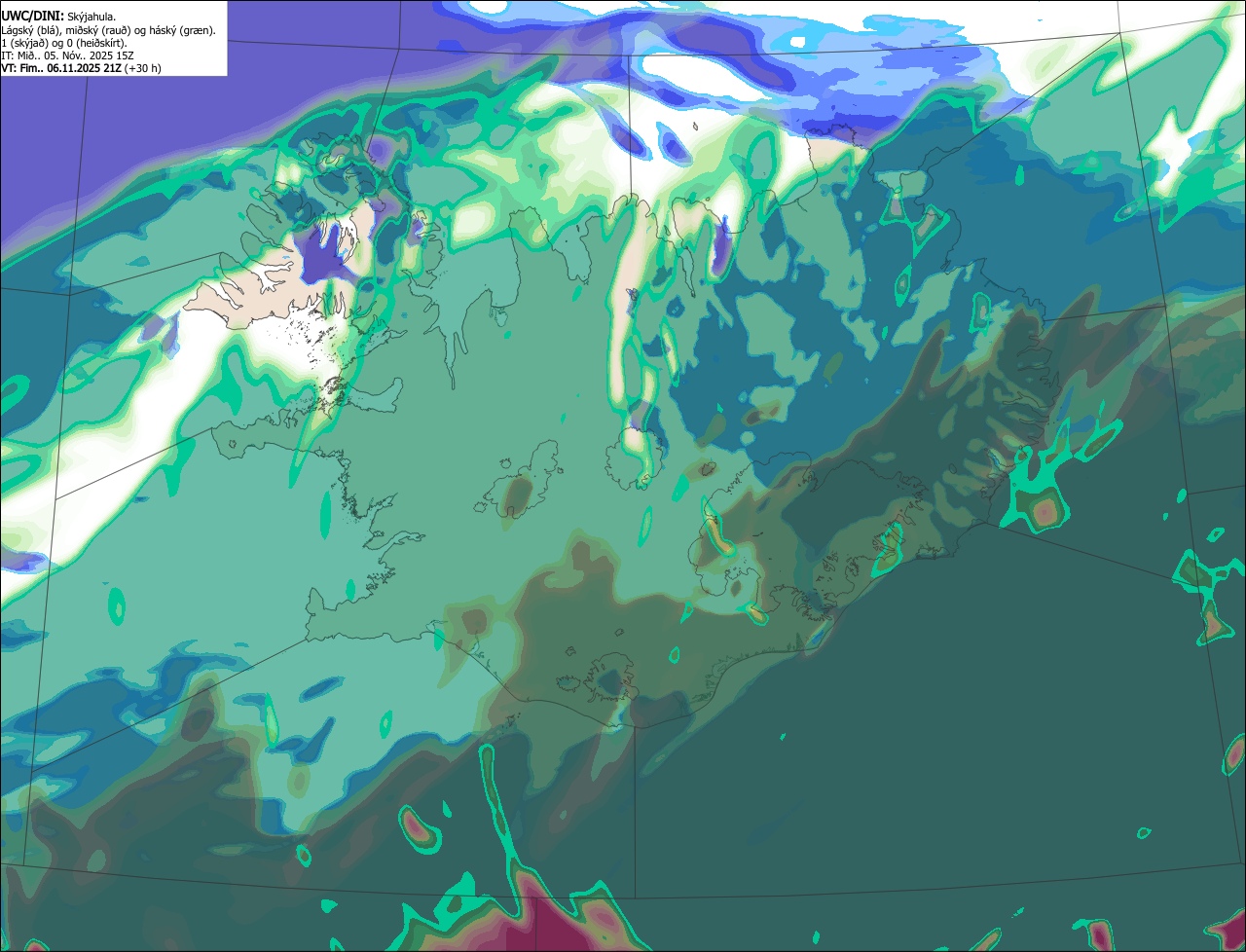Click the "1 (skýjað)" legend text
The image size is (1246, 952).
[x=24, y=43]
